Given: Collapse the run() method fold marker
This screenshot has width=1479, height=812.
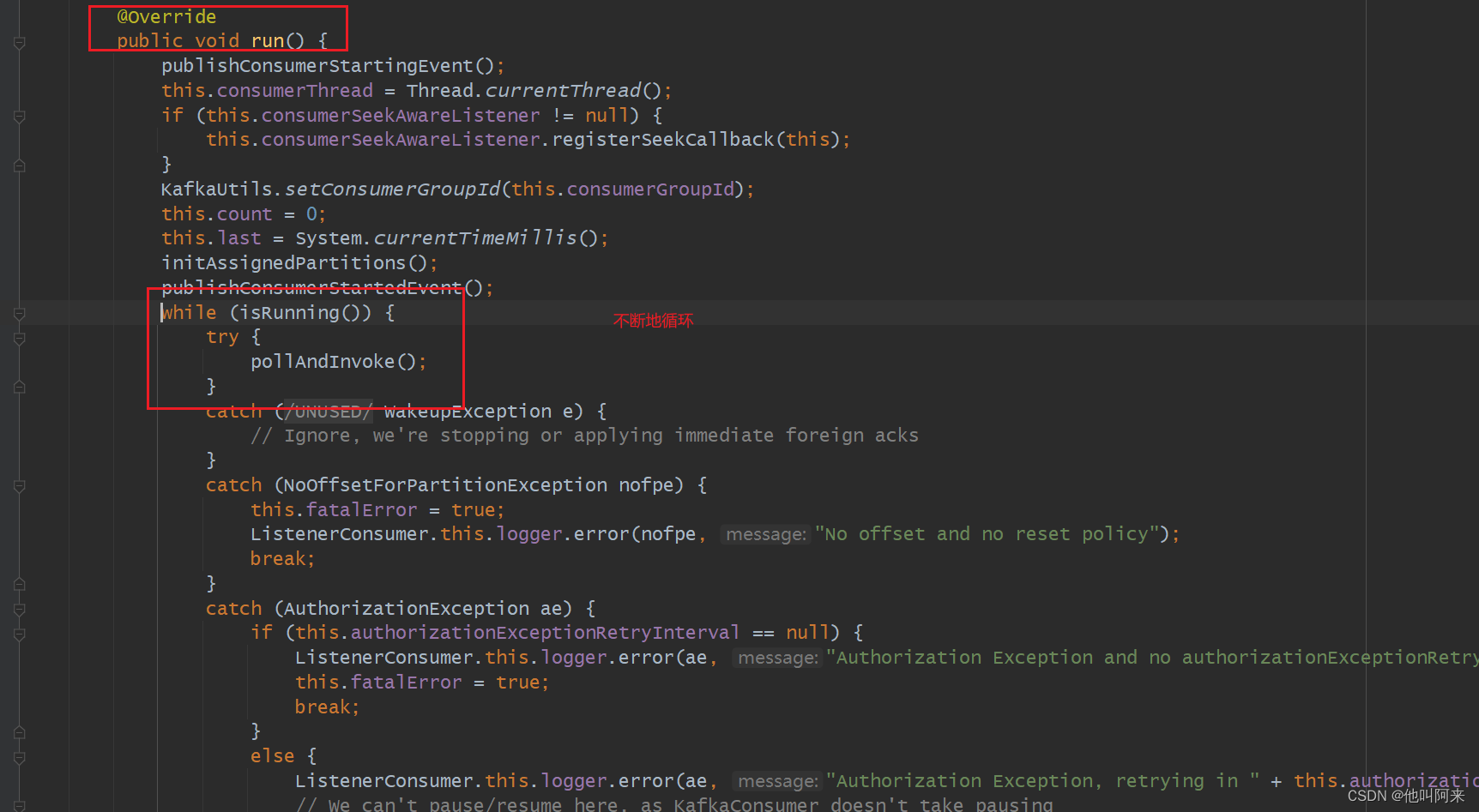Looking at the screenshot, I should coord(19,43).
